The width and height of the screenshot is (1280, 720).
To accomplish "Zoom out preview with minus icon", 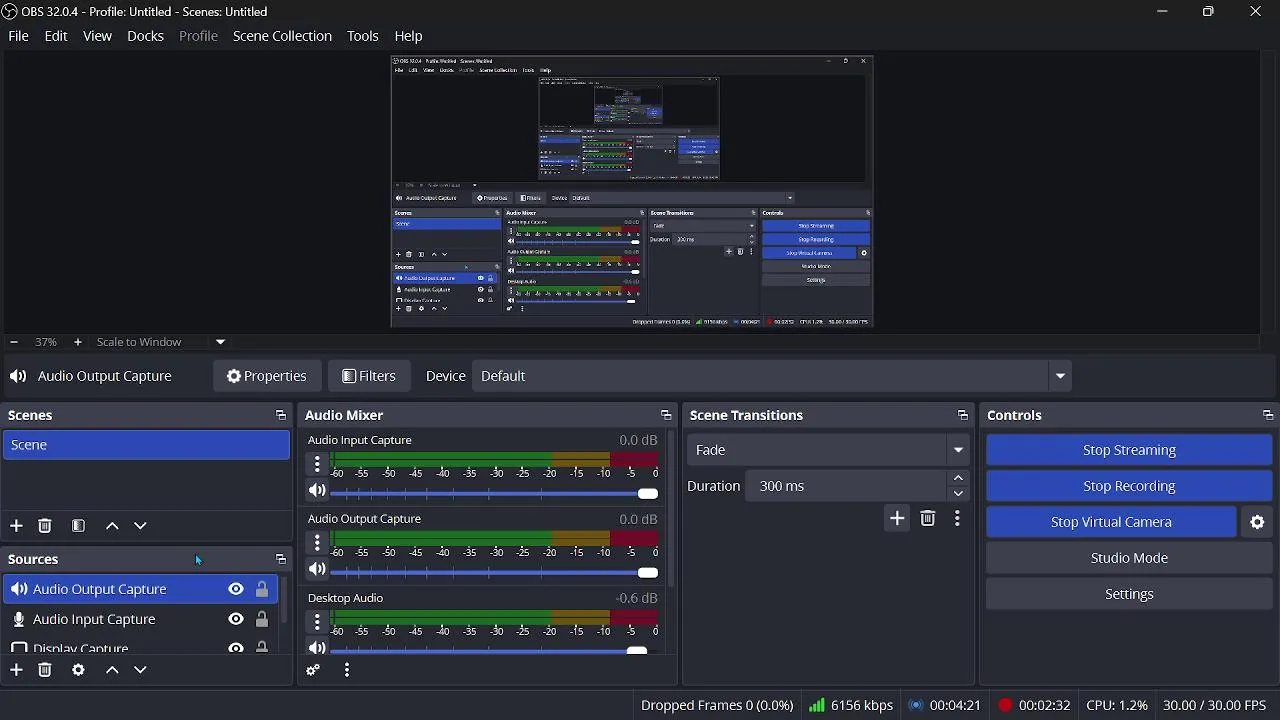I will (14, 342).
